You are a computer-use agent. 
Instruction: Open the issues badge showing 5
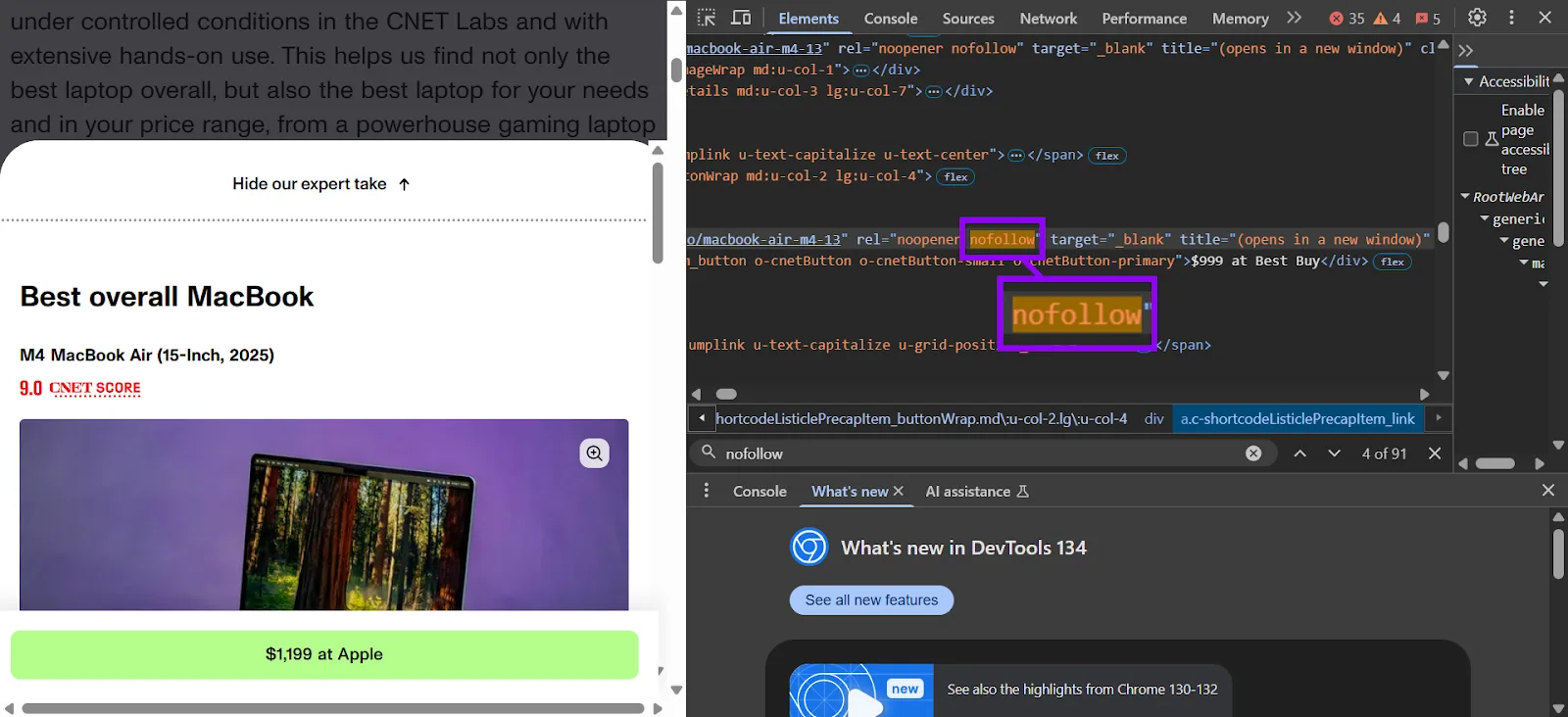1428,19
